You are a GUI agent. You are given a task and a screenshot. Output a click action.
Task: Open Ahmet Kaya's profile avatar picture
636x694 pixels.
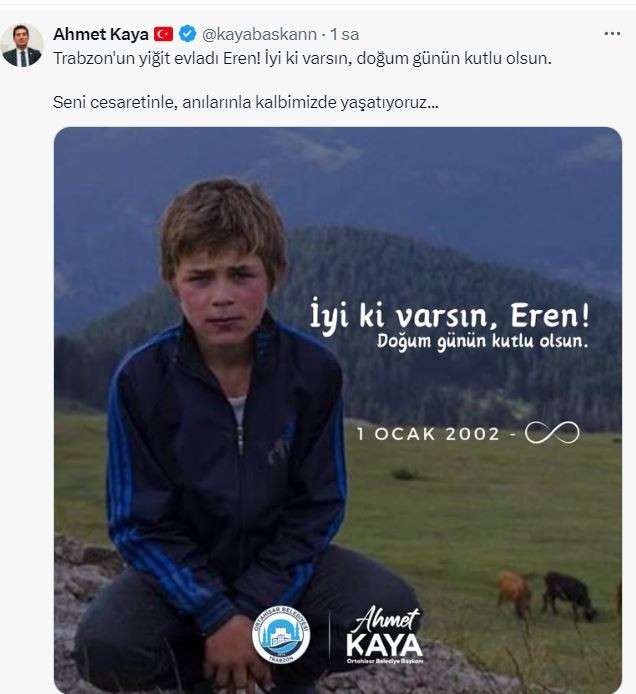click(x=22, y=45)
